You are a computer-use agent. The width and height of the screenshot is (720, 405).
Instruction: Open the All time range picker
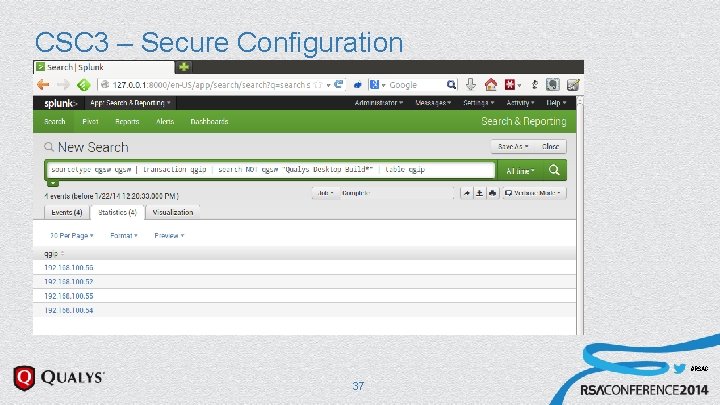click(x=520, y=171)
